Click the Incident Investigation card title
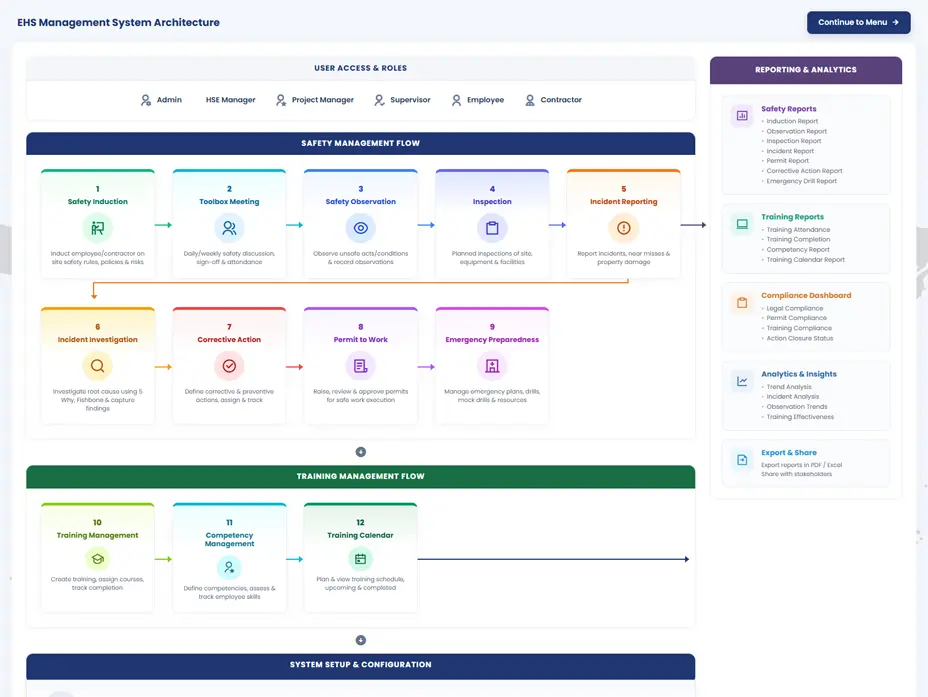 98,340
